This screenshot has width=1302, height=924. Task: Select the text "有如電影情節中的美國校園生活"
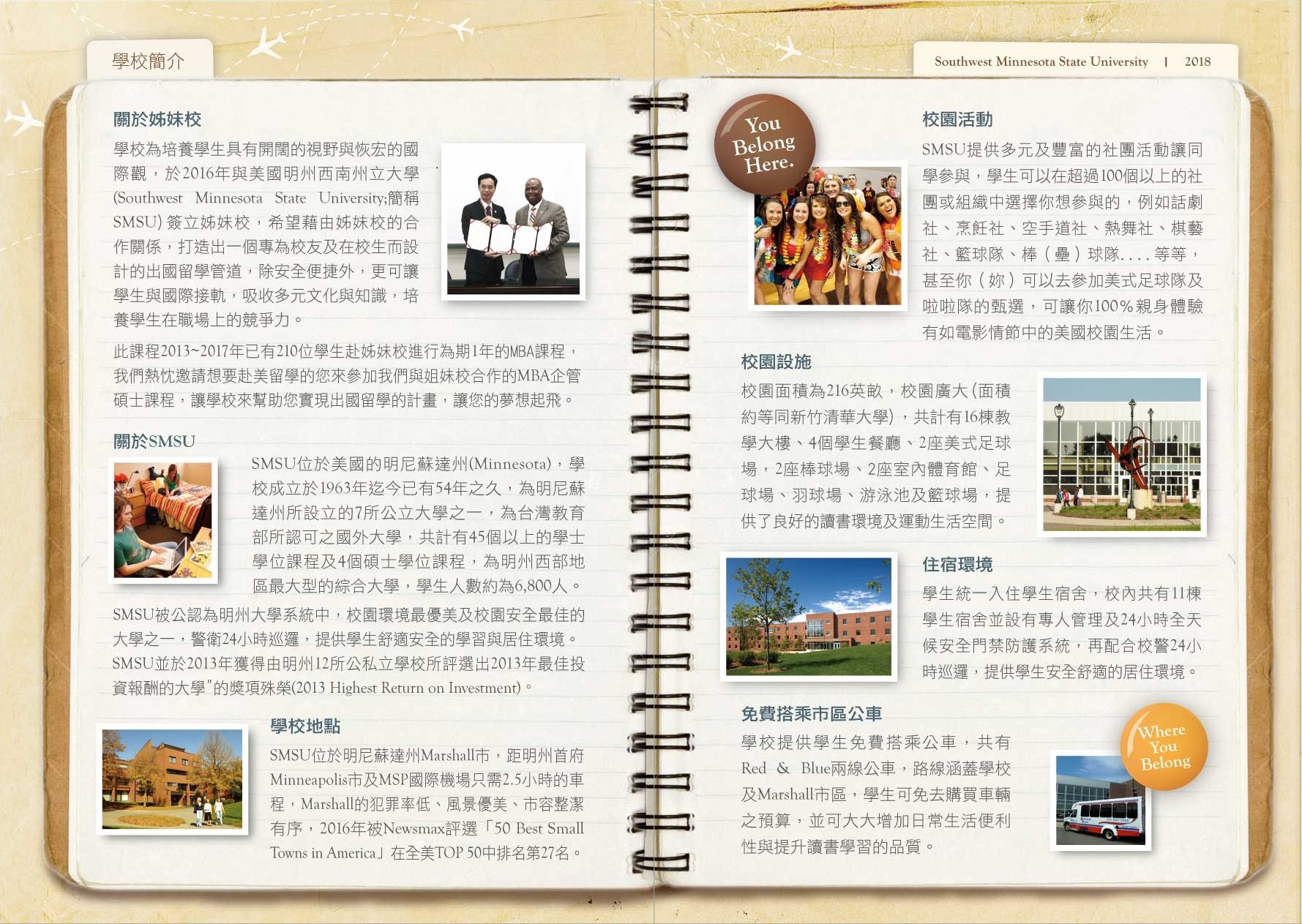(x=1036, y=332)
